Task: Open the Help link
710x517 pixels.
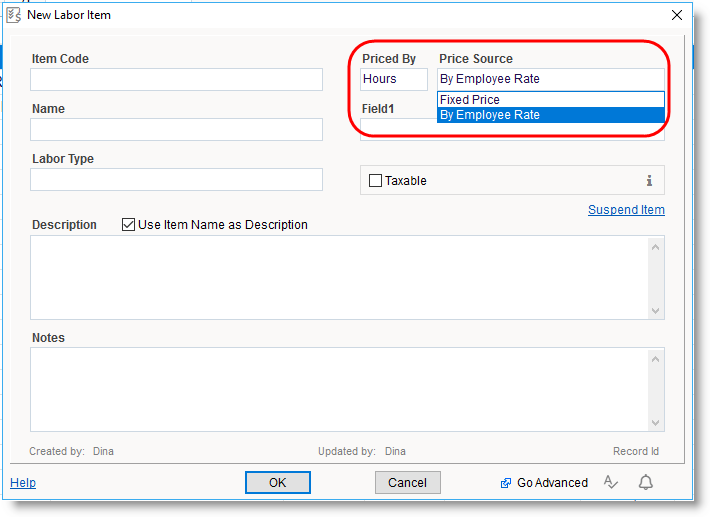Action: (23, 483)
